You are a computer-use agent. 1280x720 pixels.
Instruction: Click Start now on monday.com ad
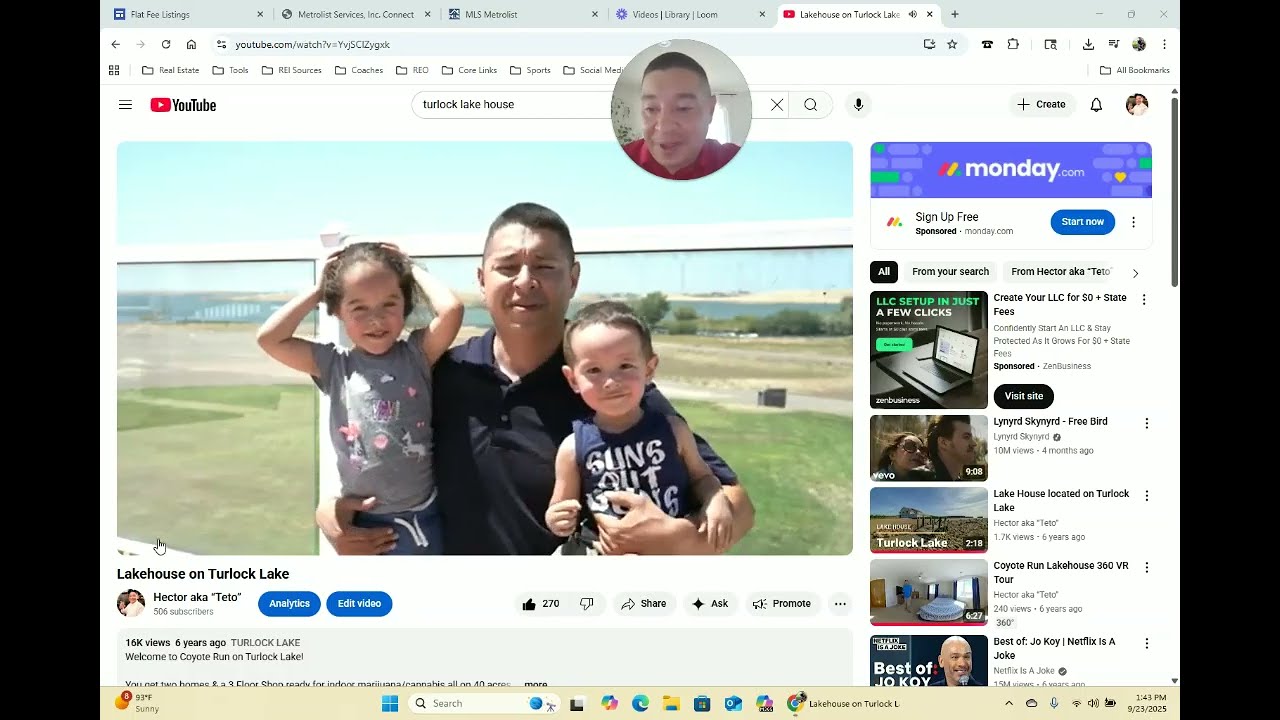click(x=1082, y=222)
